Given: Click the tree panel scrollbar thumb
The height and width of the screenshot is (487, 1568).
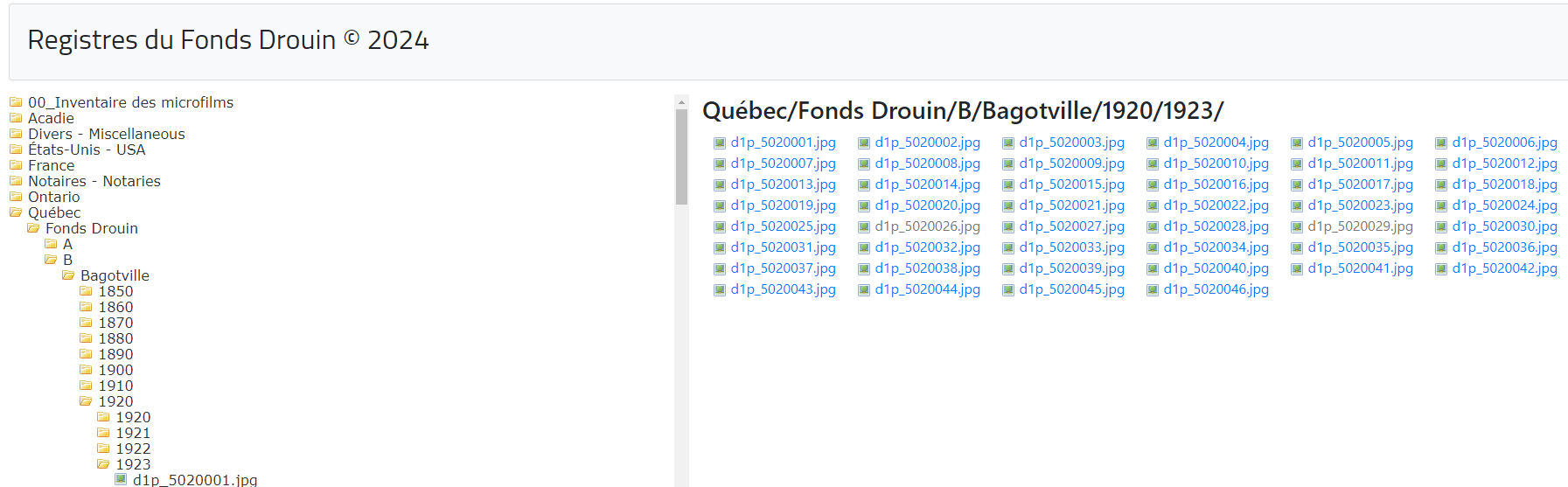Looking at the screenshot, I should [682, 157].
